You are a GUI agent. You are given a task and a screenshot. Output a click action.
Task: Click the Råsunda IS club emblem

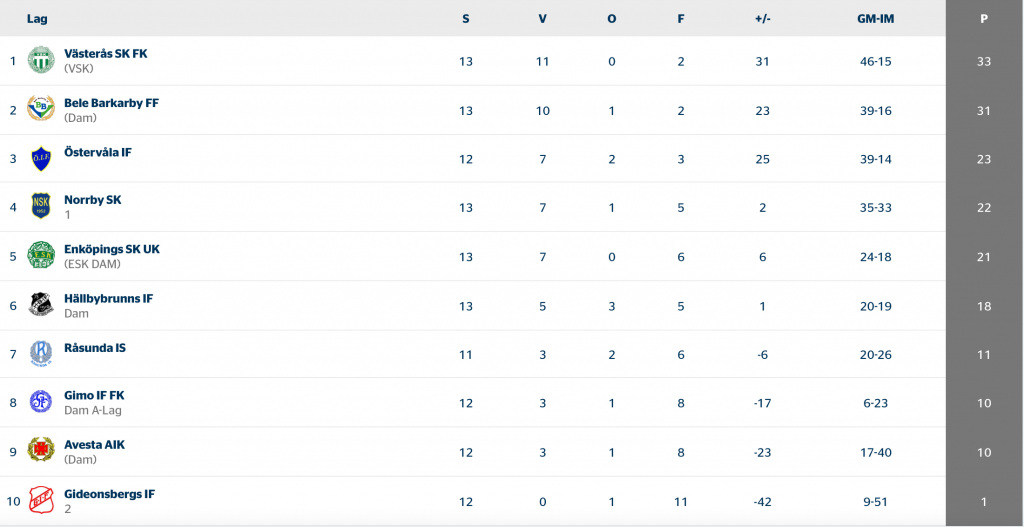click(x=41, y=353)
